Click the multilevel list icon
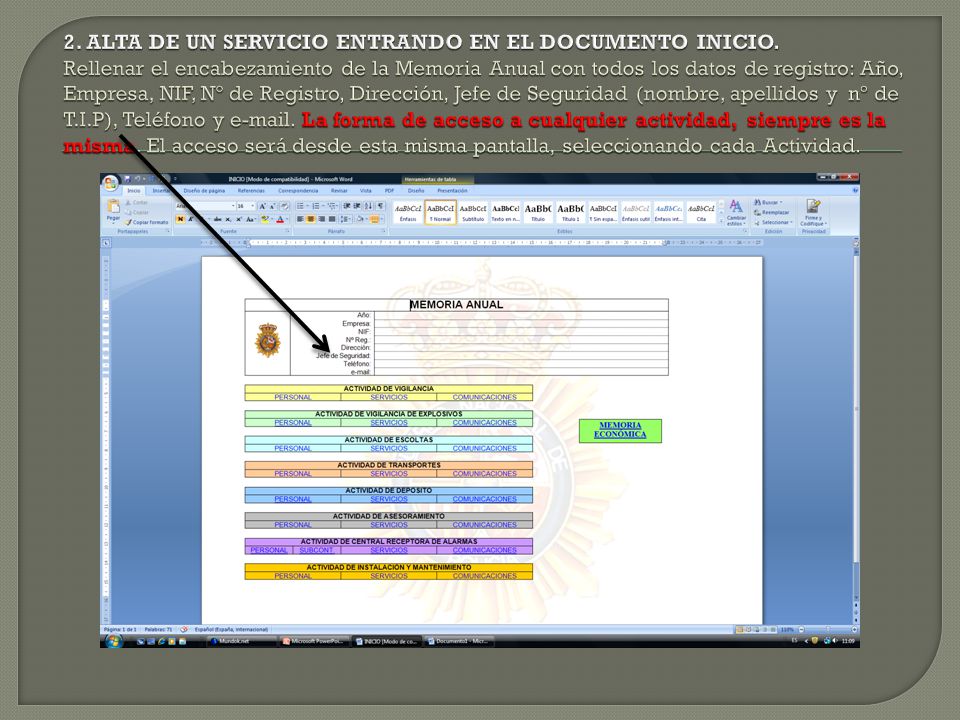Viewport: 960px width, 720px height. [x=331, y=206]
